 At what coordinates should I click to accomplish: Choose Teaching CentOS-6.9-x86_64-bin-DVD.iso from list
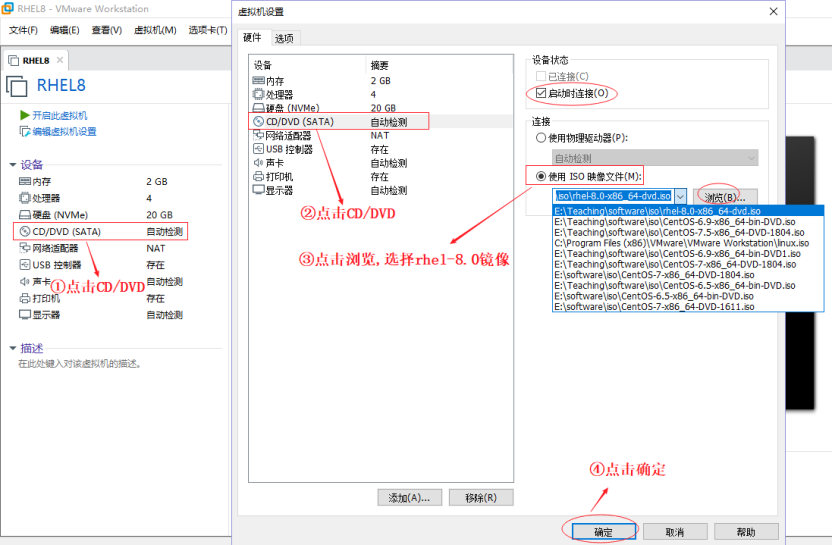688,222
